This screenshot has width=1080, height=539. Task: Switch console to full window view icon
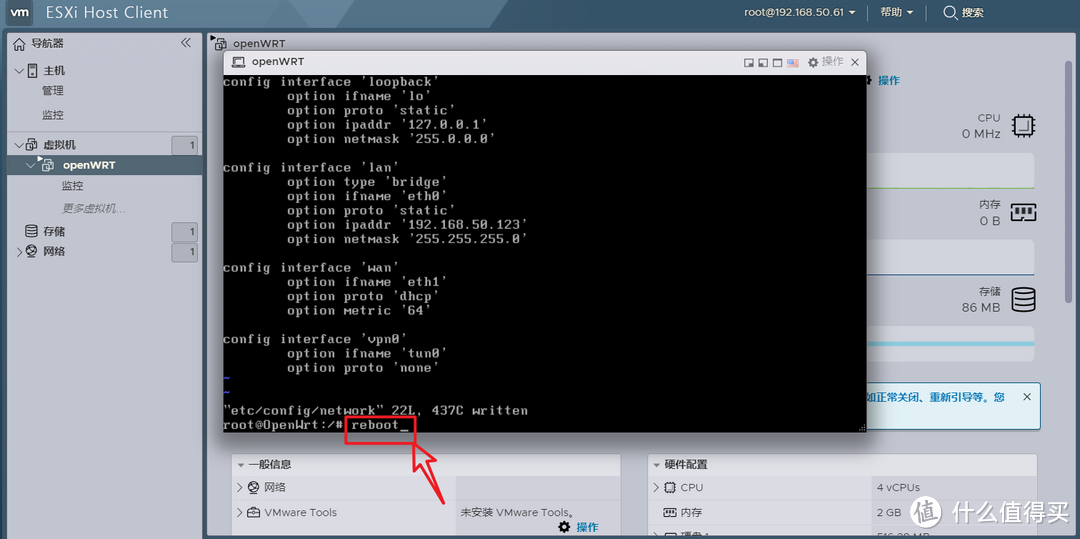click(777, 63)
